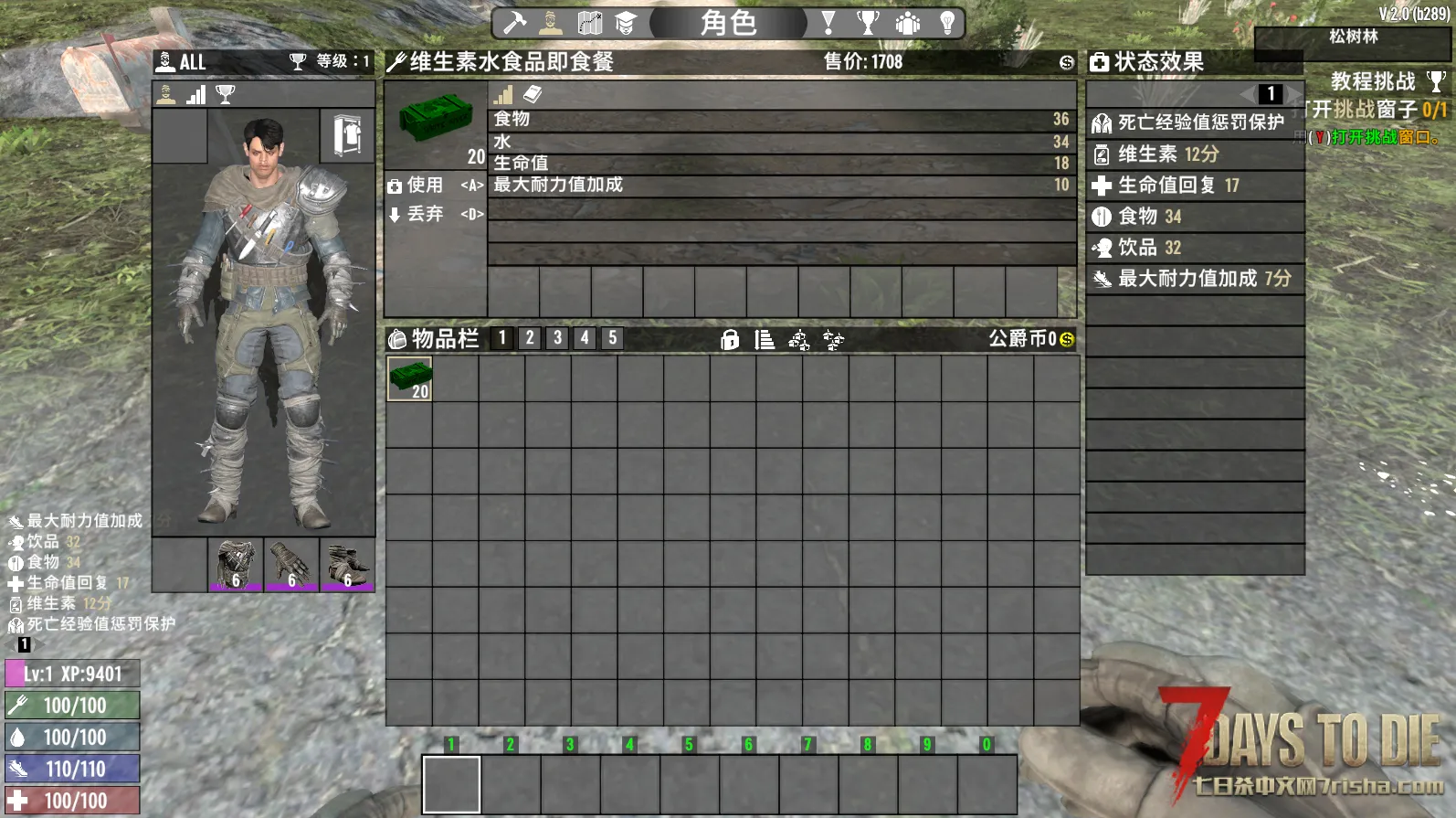
Task: Click the health bar with plus icon
Action: (x=72, y=801)
